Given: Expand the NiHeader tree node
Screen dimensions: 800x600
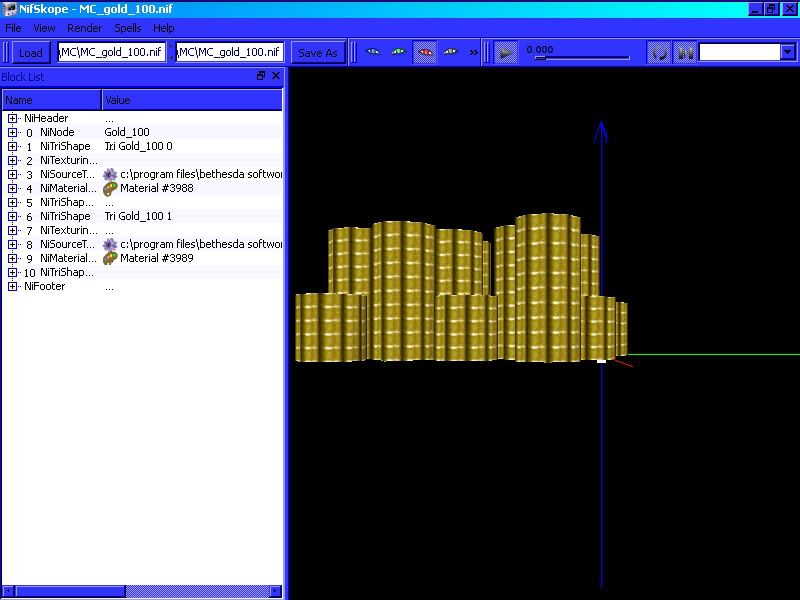Looking at the screenshot, I should (x=12, y=118).
